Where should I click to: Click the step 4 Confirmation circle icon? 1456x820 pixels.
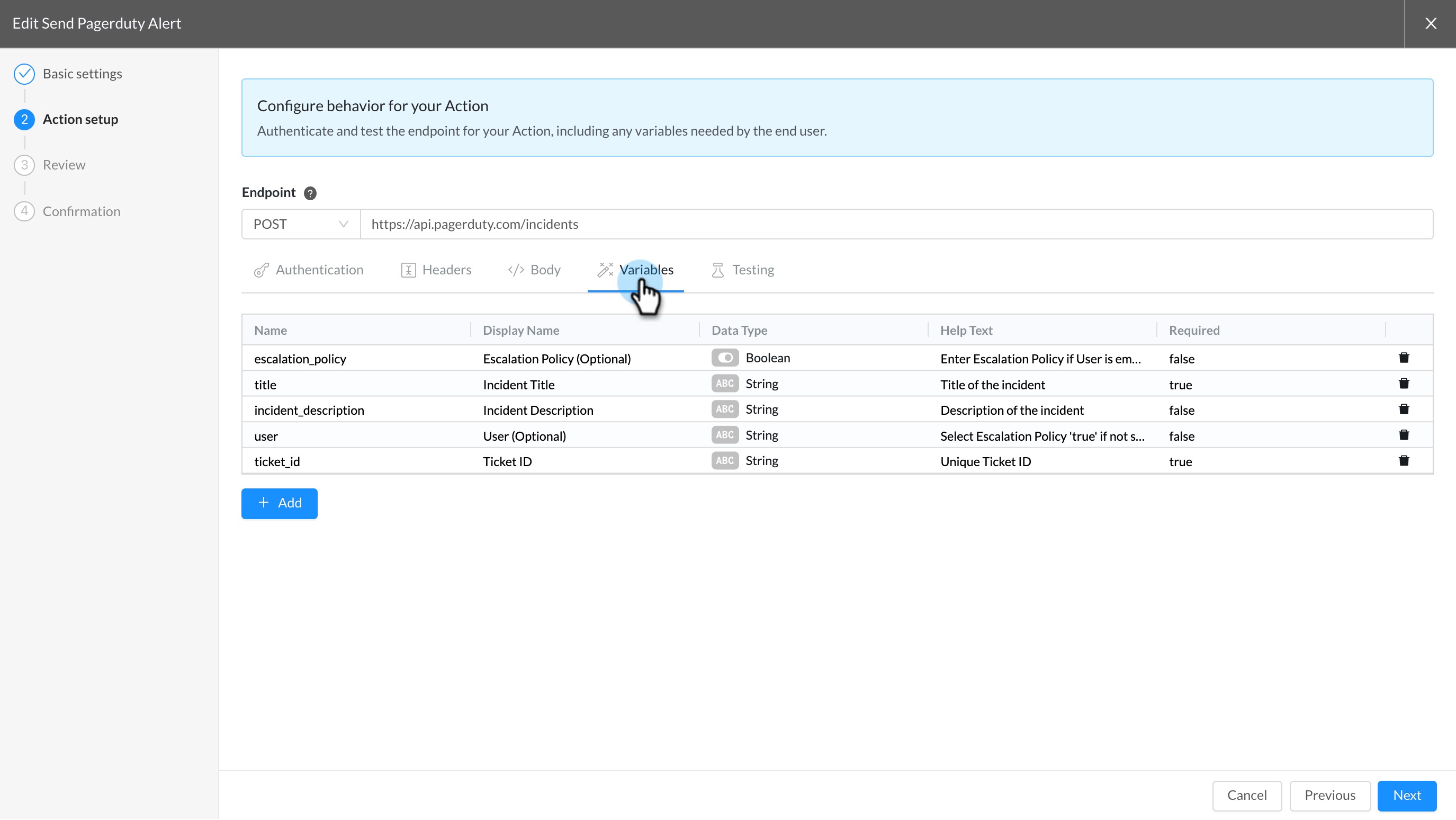24,211
